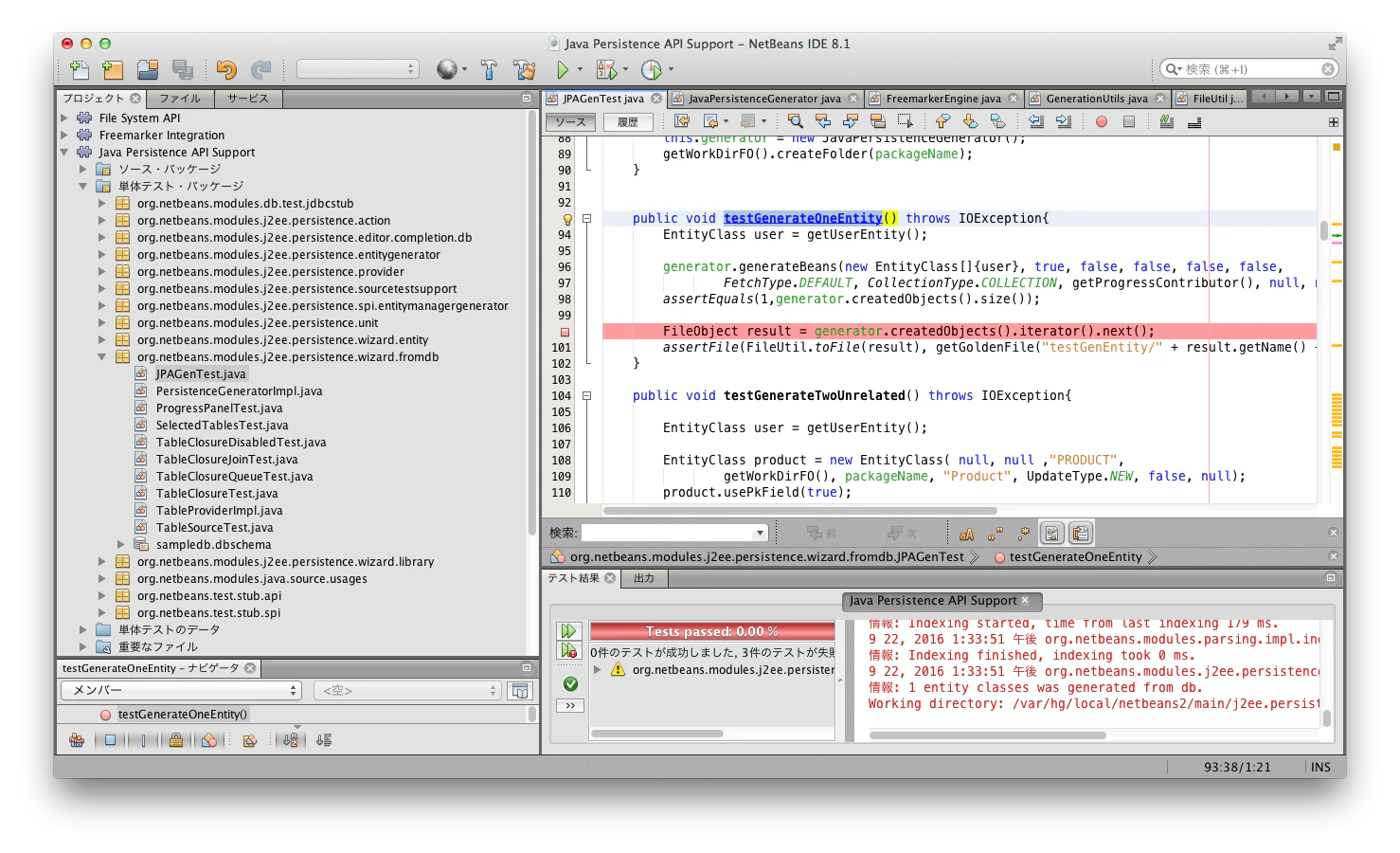This screenshot has width=1400, height=853.
Task: Open the project configuration combo box in toolbar
Action: (x=357, y=69)
